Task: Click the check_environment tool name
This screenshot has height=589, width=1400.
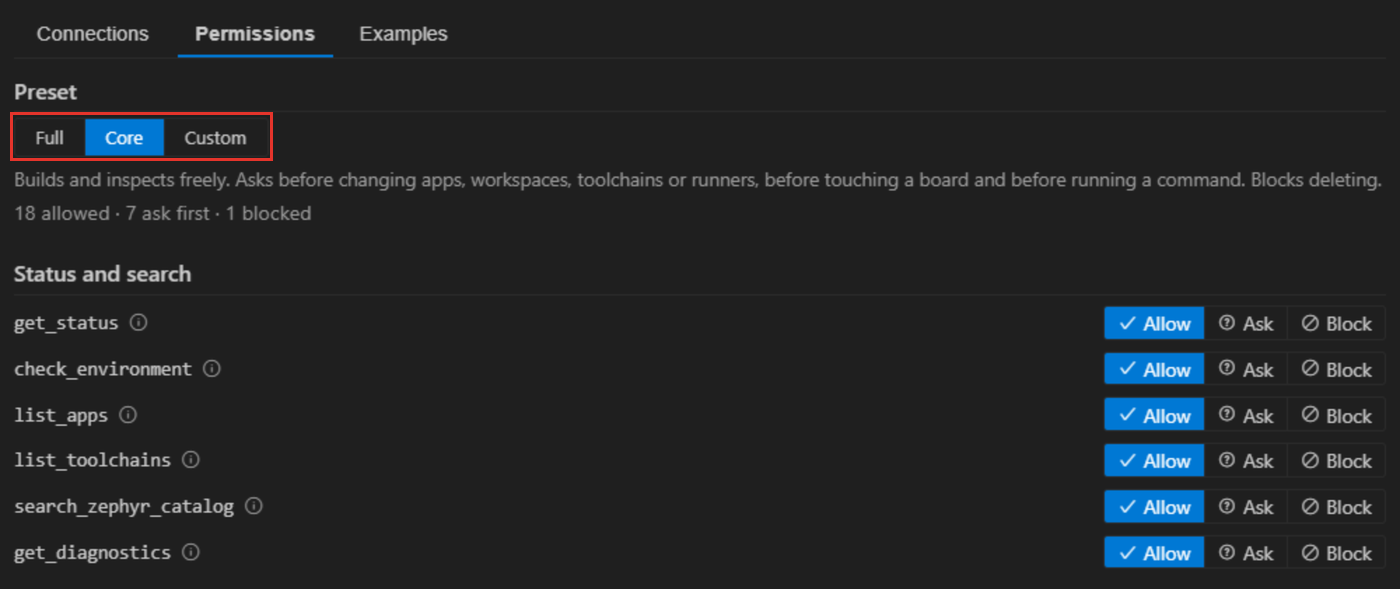Action: pos(103,368)
